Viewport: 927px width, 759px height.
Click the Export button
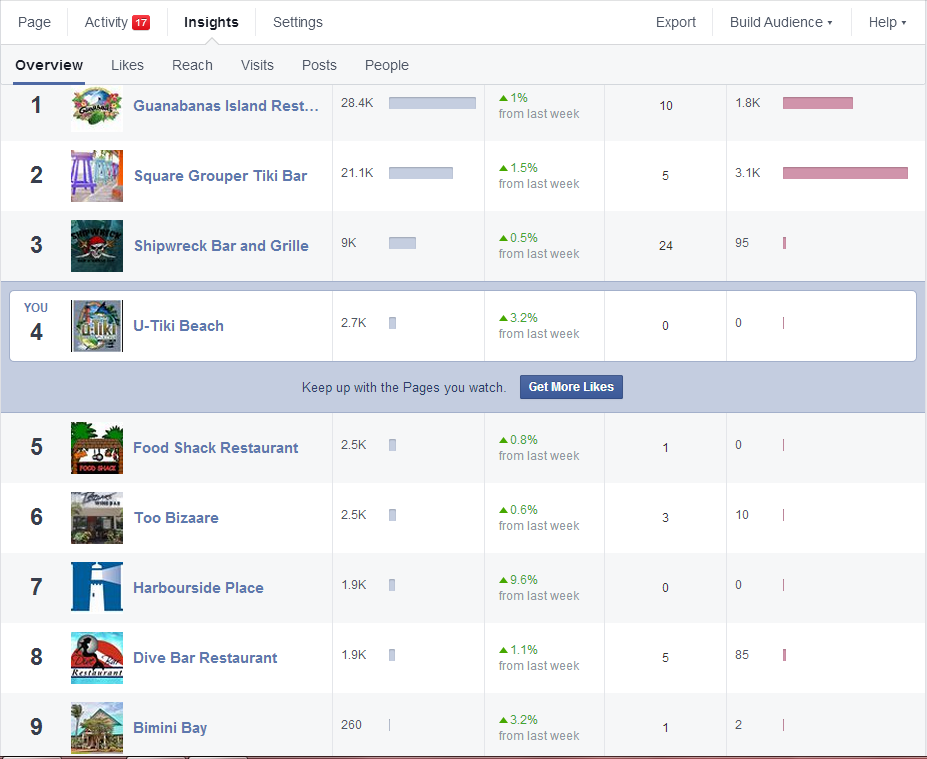pos(676,22)
